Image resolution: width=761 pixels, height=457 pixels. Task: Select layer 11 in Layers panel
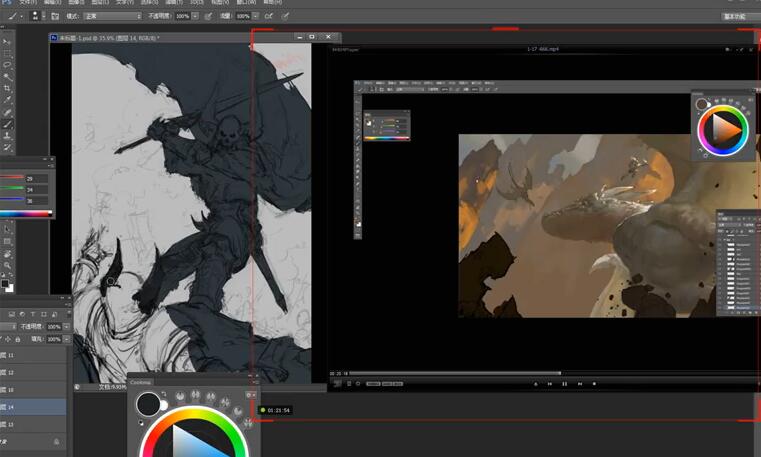33,355
